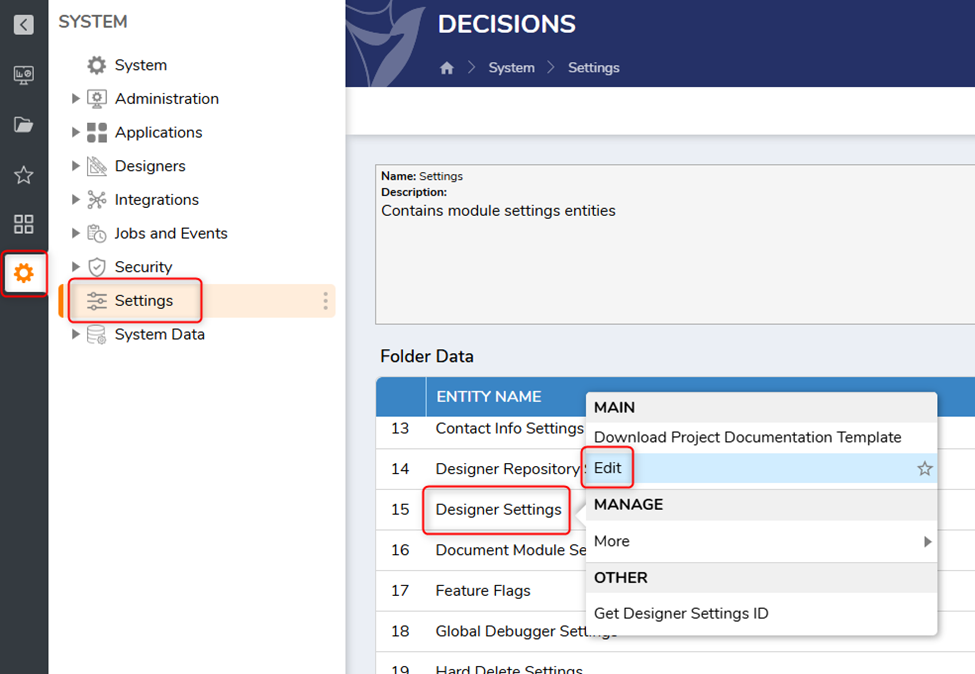
Task: Open the three-dot menu beside Settings
Action: click(x=325, y=301)
